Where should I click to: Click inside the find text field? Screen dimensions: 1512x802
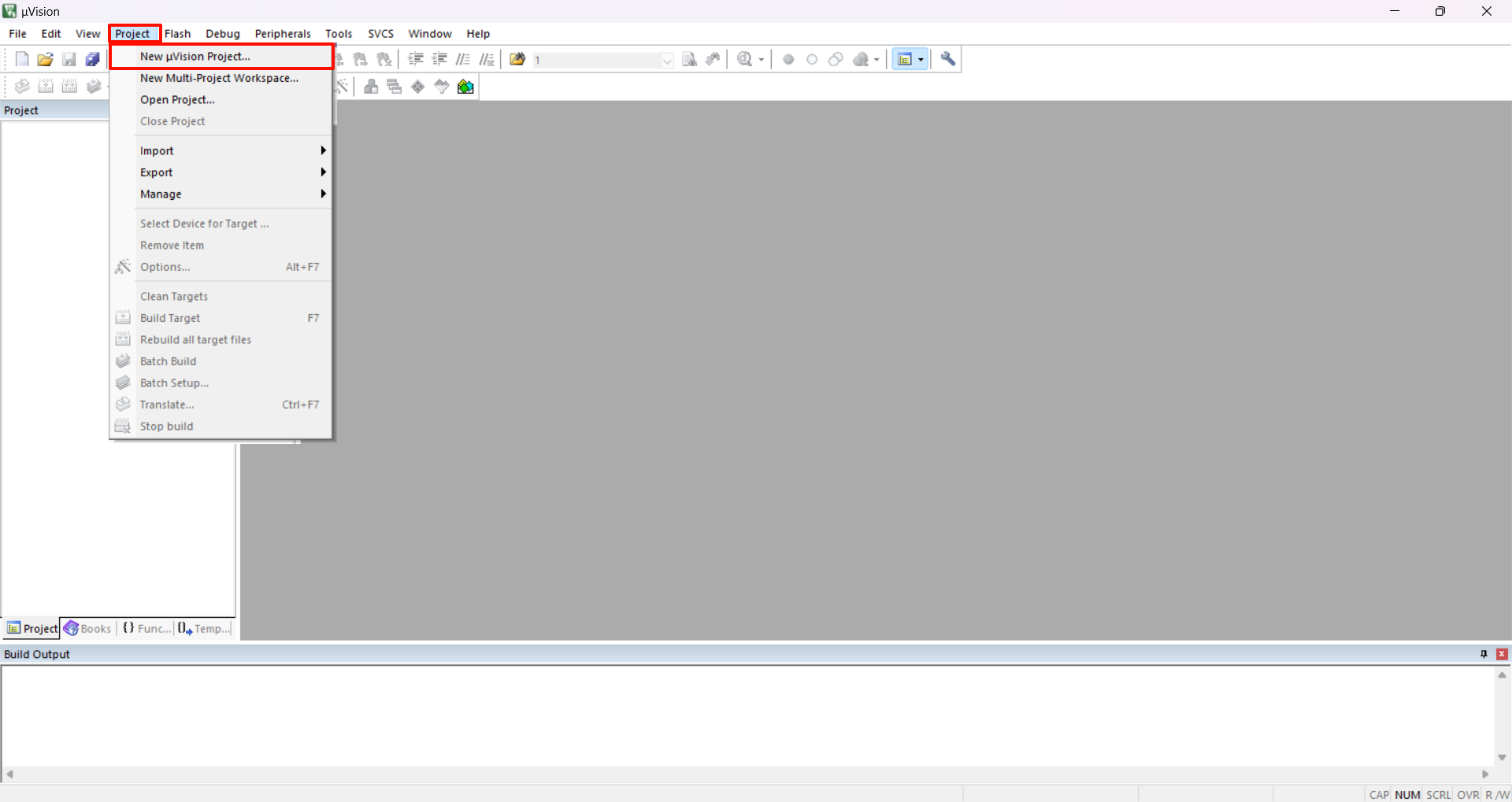point(596,60)
